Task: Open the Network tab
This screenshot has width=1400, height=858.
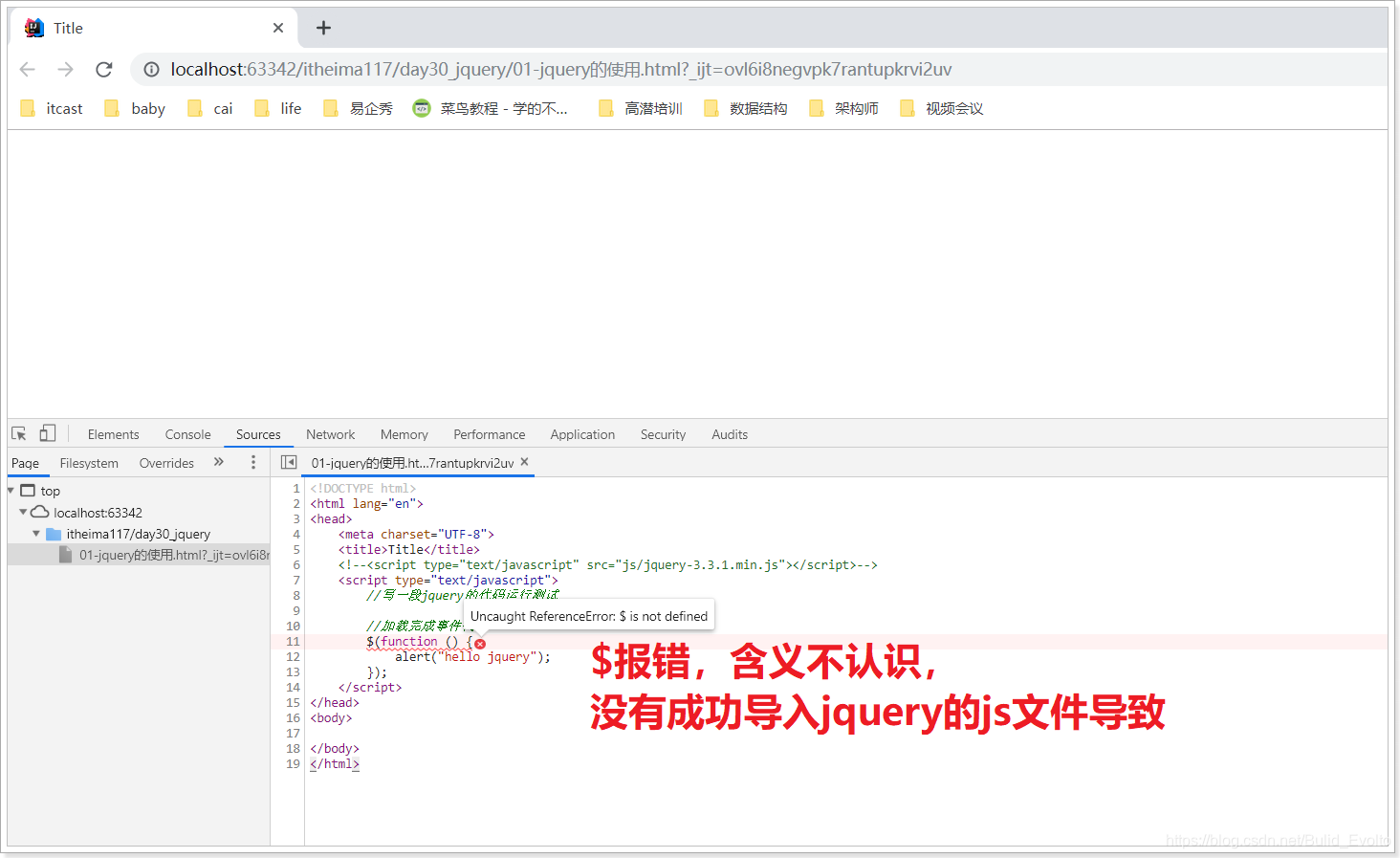Action: click(330, 434)
